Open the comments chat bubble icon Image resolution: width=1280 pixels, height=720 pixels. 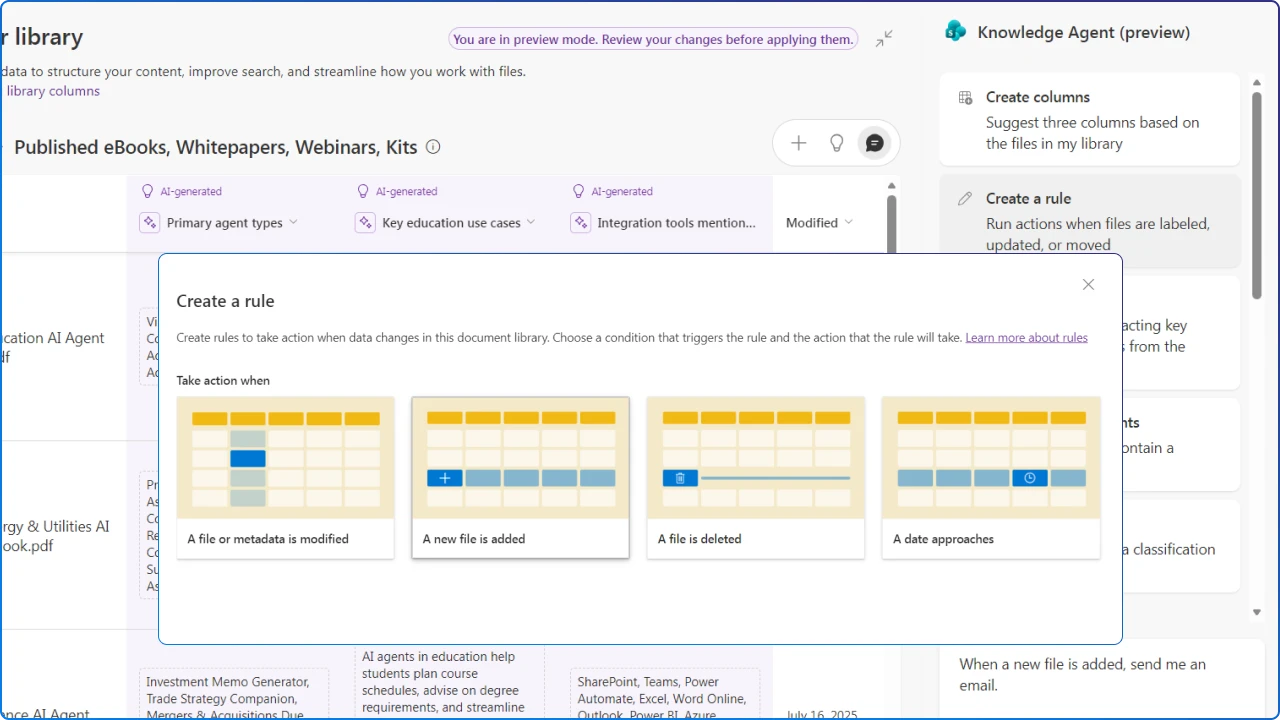(x=874, y=143)
